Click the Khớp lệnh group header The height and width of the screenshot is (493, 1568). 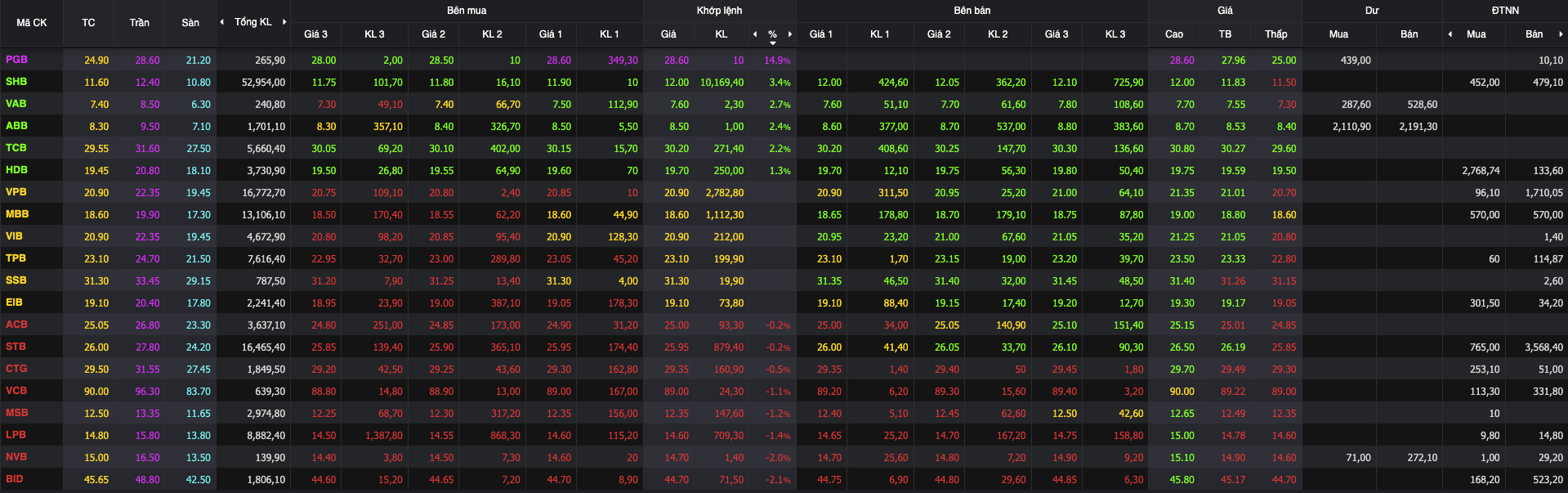point(720,11)
